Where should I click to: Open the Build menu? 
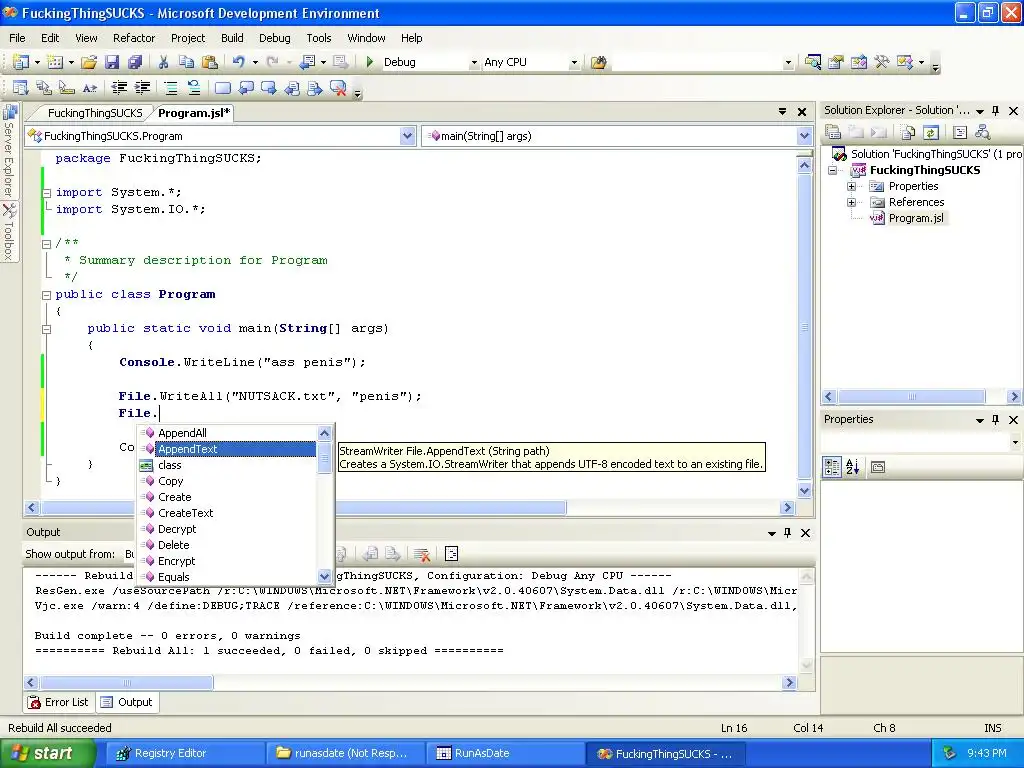(x=232, y=38)
